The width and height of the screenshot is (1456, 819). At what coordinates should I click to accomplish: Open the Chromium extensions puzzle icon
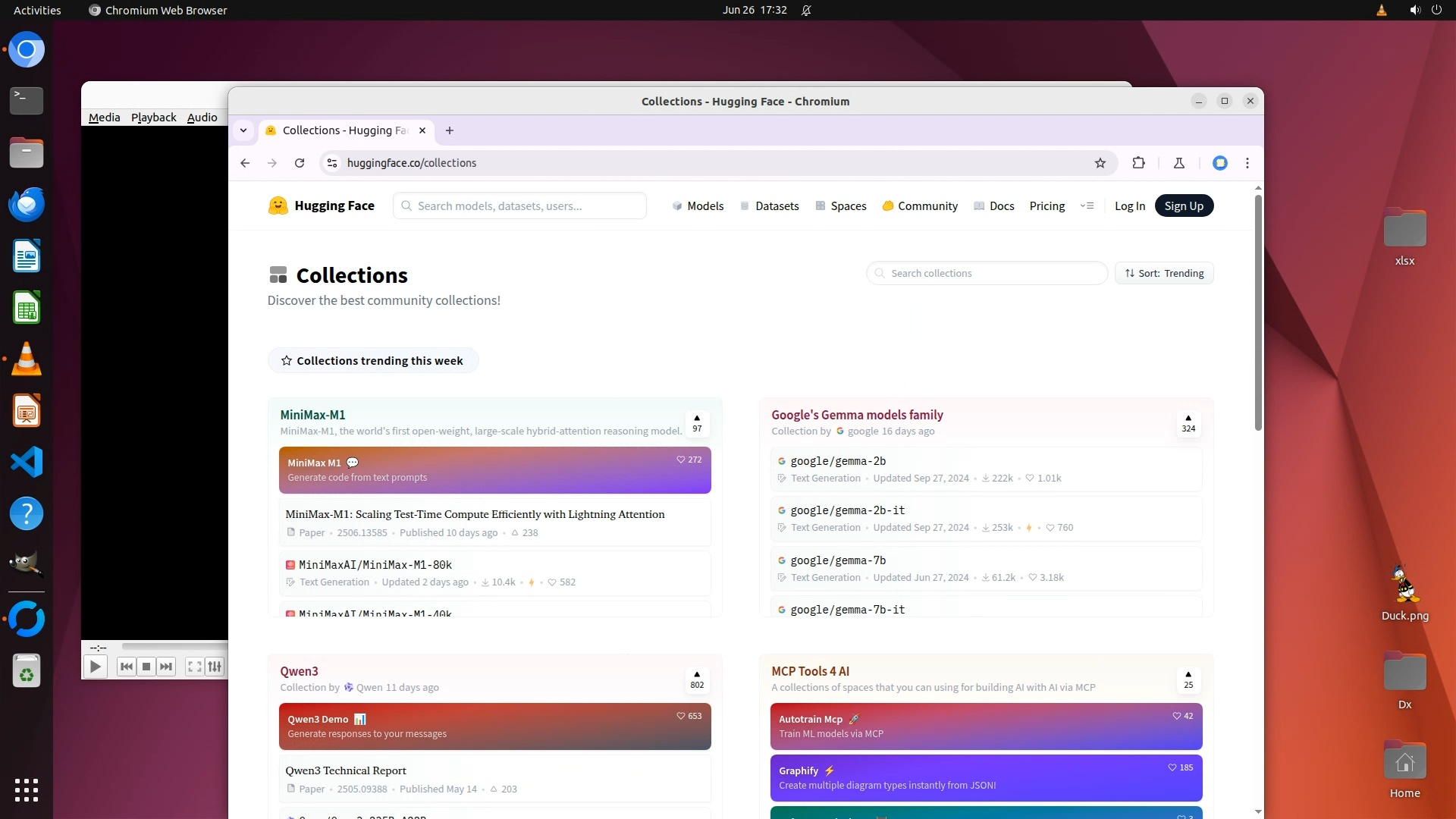[1138, 163]
